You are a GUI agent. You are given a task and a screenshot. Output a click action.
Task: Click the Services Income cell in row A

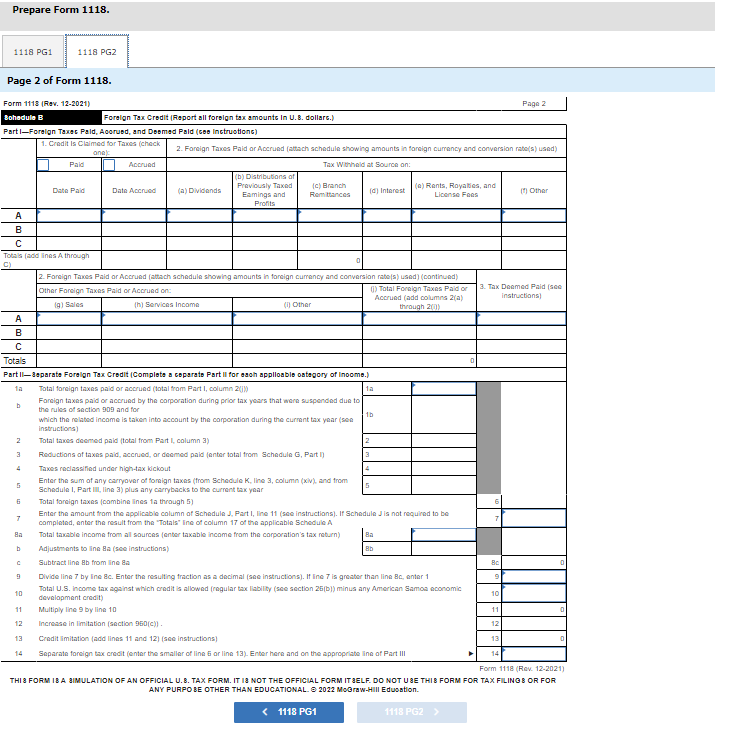click(167, 319)
